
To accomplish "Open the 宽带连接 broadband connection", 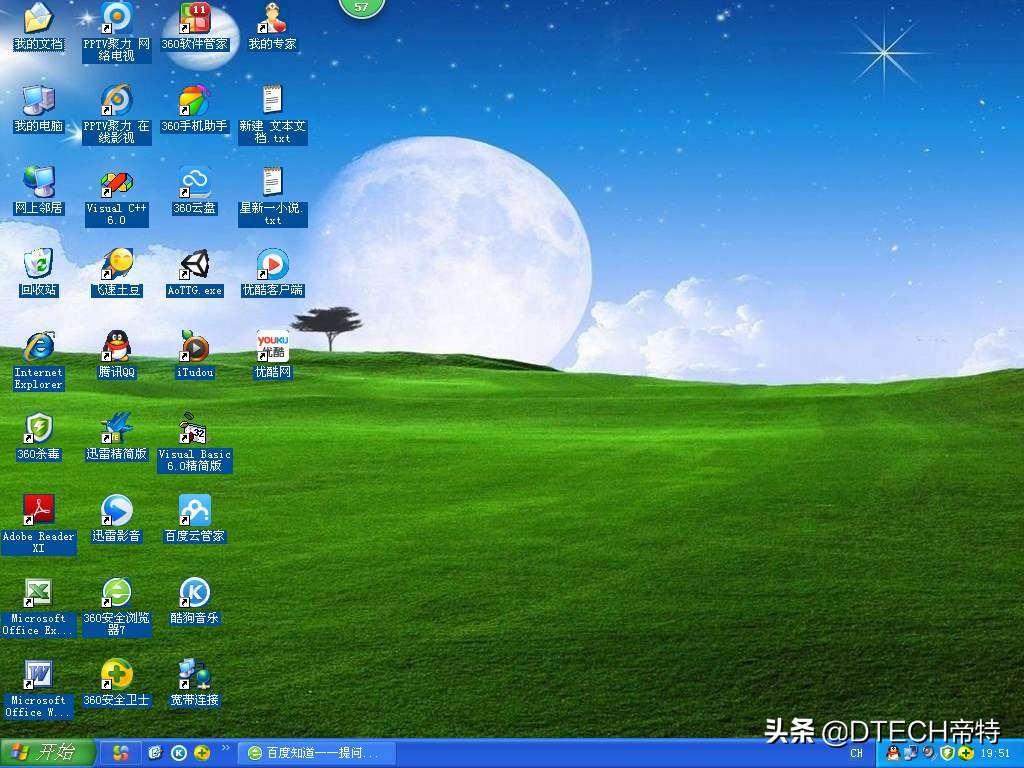I will coord(194,678).
